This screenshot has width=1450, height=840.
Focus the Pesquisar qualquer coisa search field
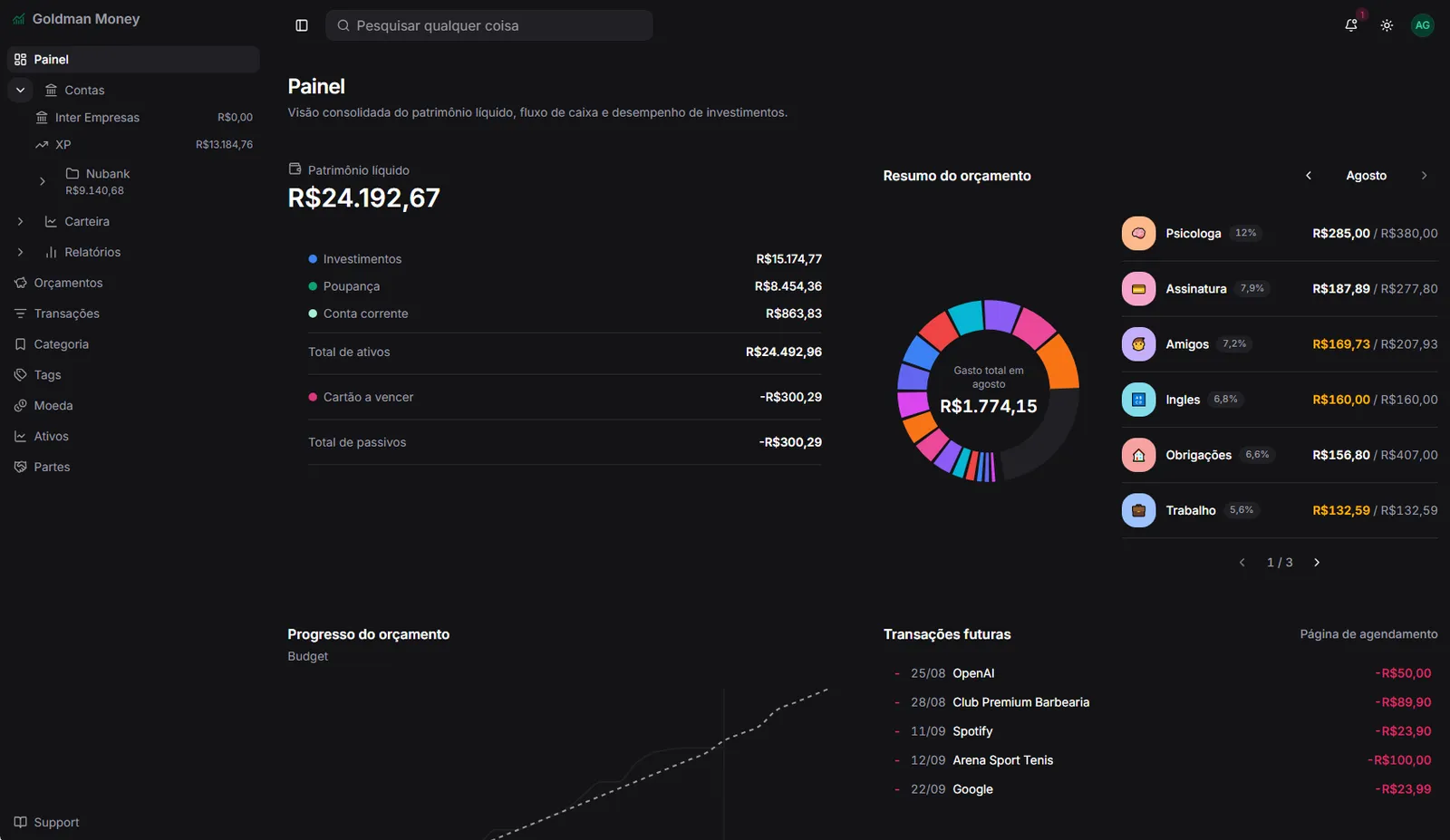pos(489,25)
